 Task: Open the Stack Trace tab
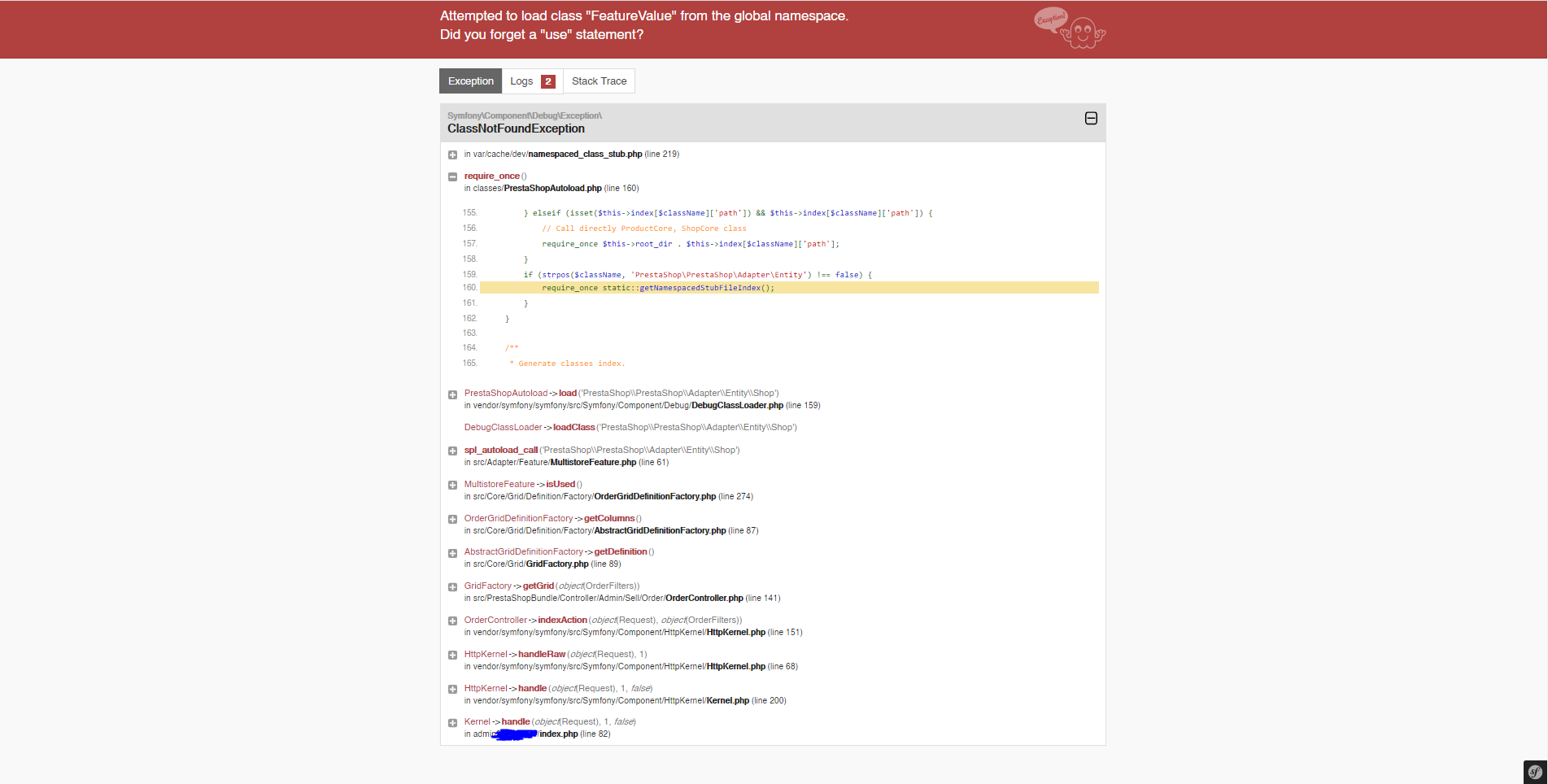pos(599,81)
